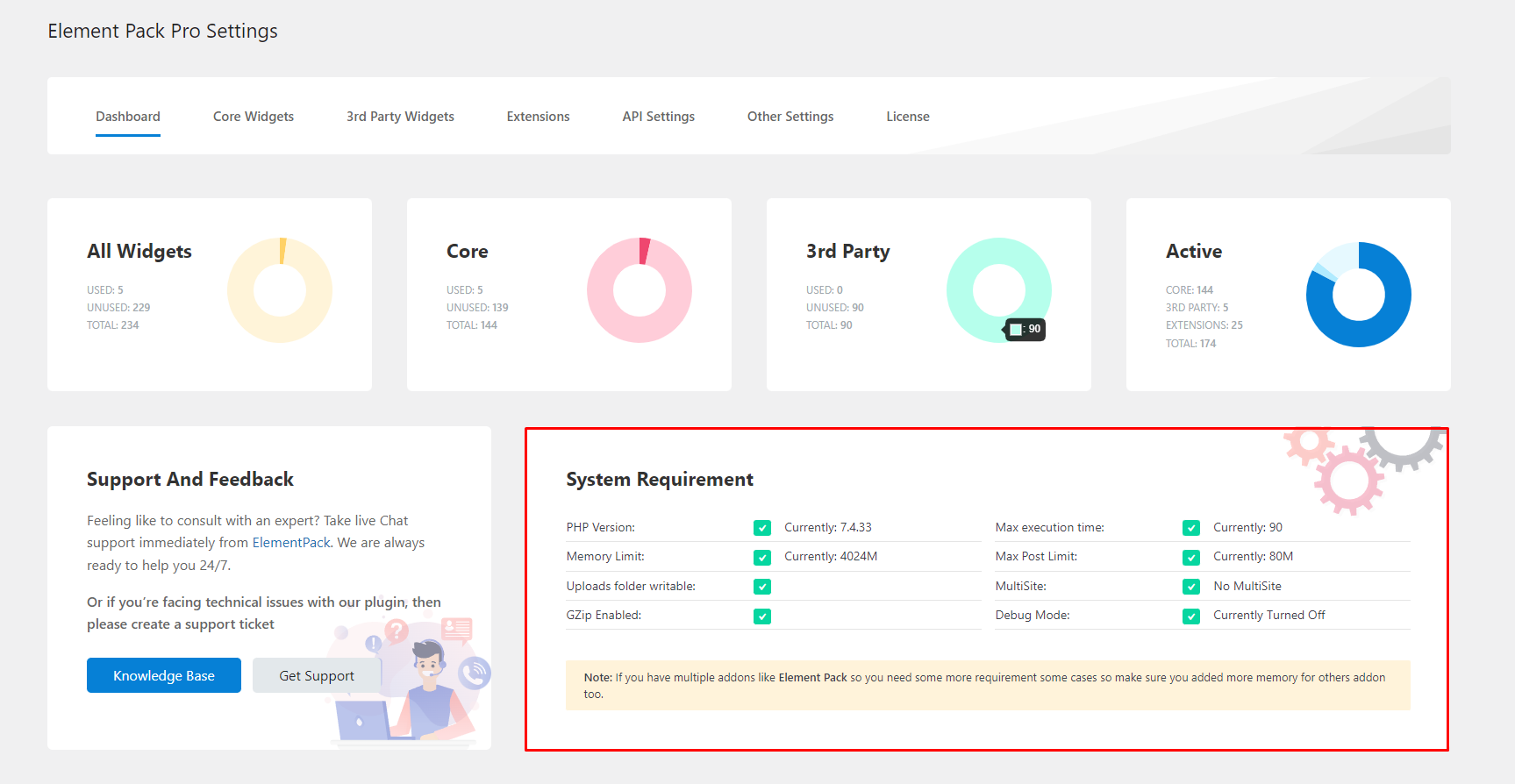
Task: Click the Debug Mode green checkmark
Action: pos(1191,616)
